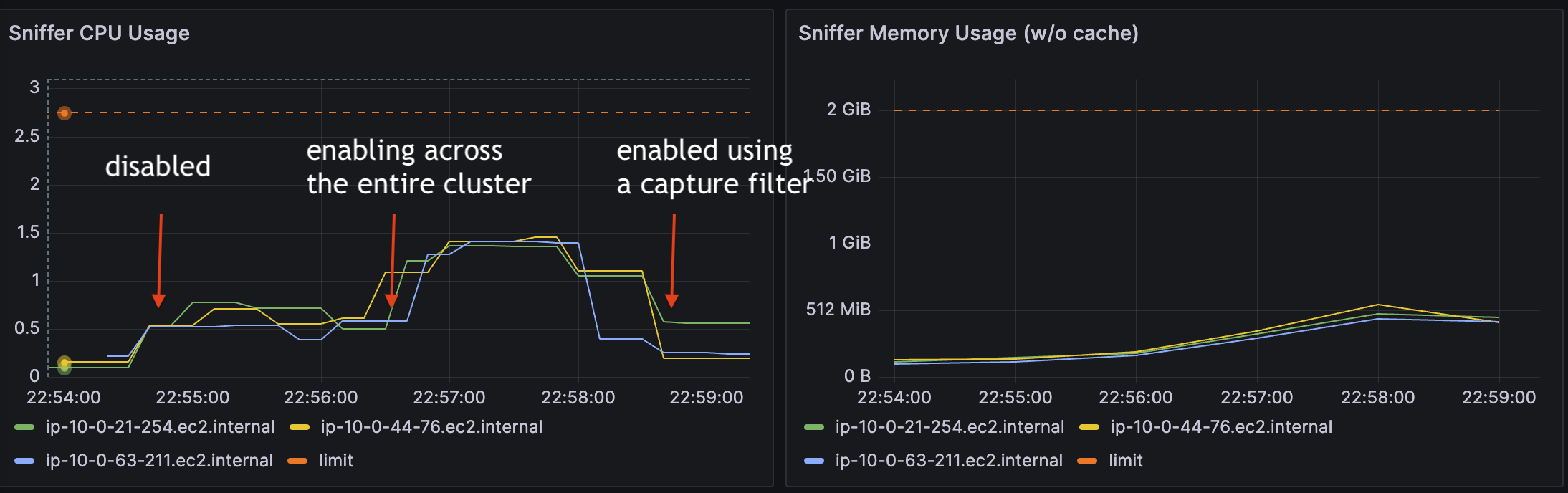Viewport: 1568px width, 493px height.
Task: Click the "disabled" annotation text on CPU chart
Action: pos(158,166)
